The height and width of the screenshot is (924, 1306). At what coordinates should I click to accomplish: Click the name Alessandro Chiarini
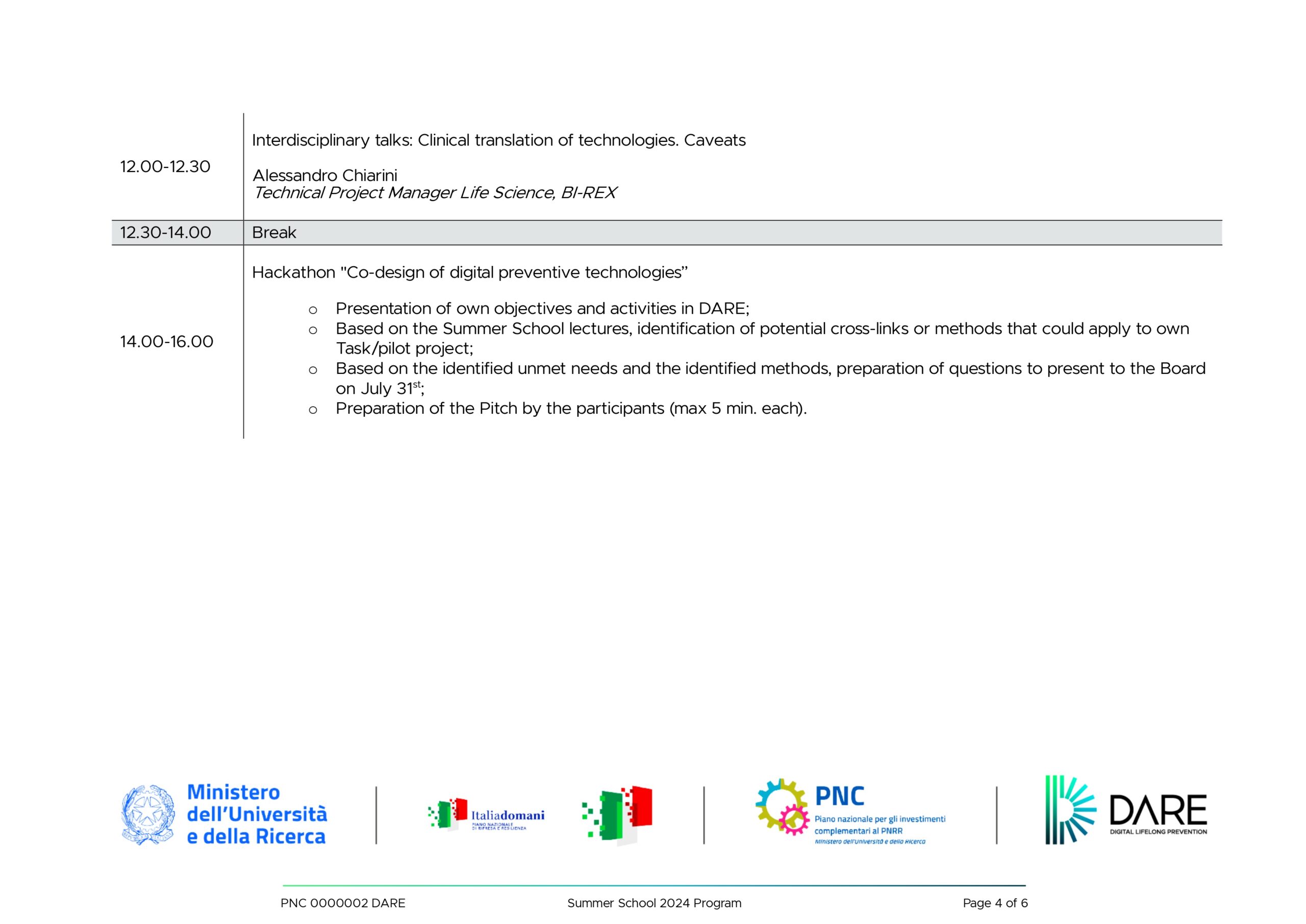click(x=325, y=175)
